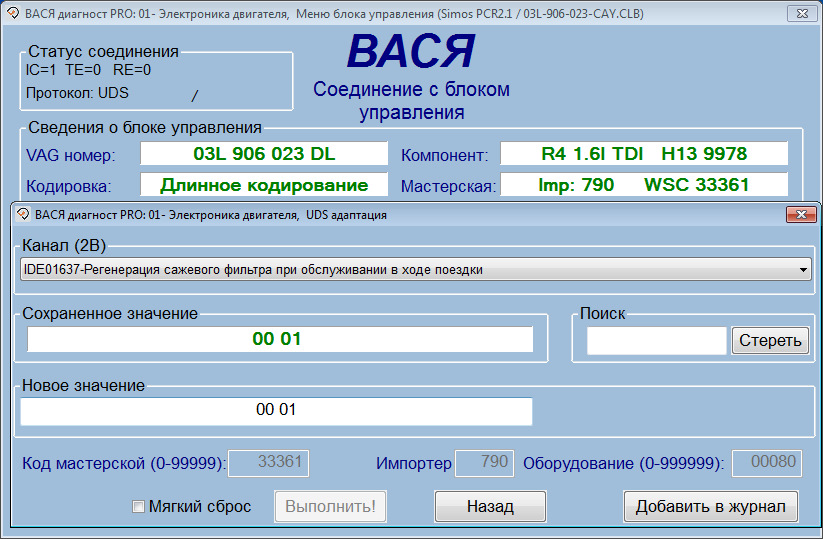Click the Код мастерской (0-99999) label
Screen dimensions: 823x539
124,463
